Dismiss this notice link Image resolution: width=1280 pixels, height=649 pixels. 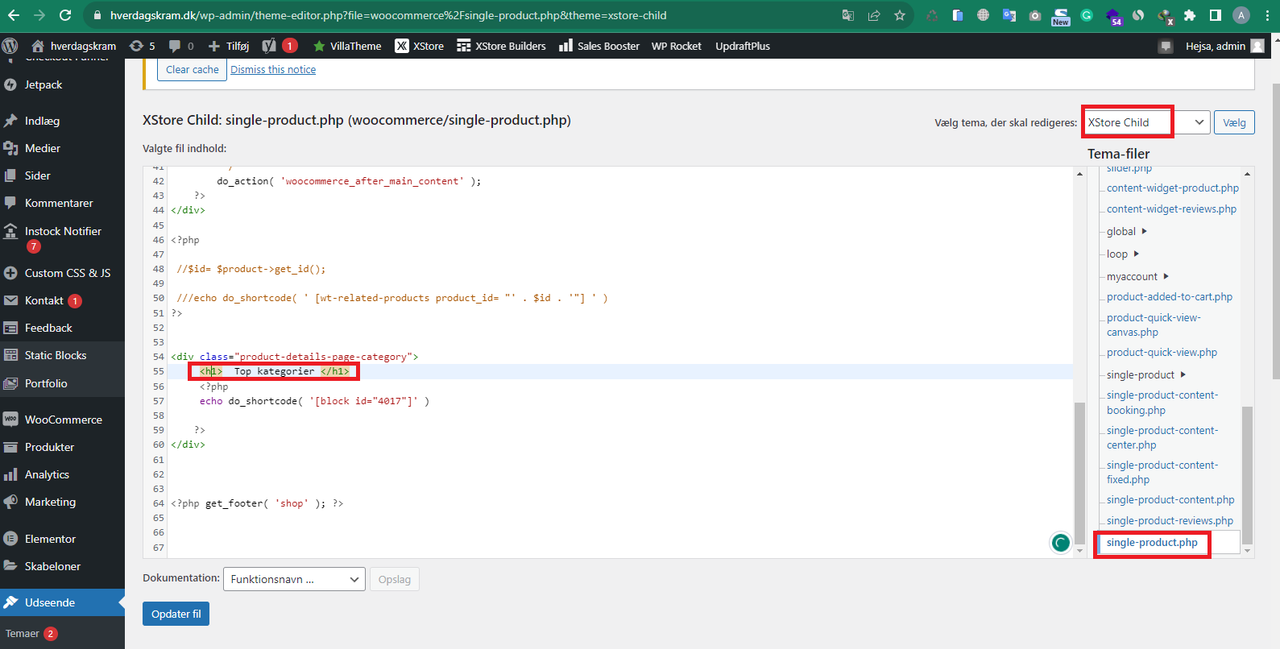tap(273, 69)
